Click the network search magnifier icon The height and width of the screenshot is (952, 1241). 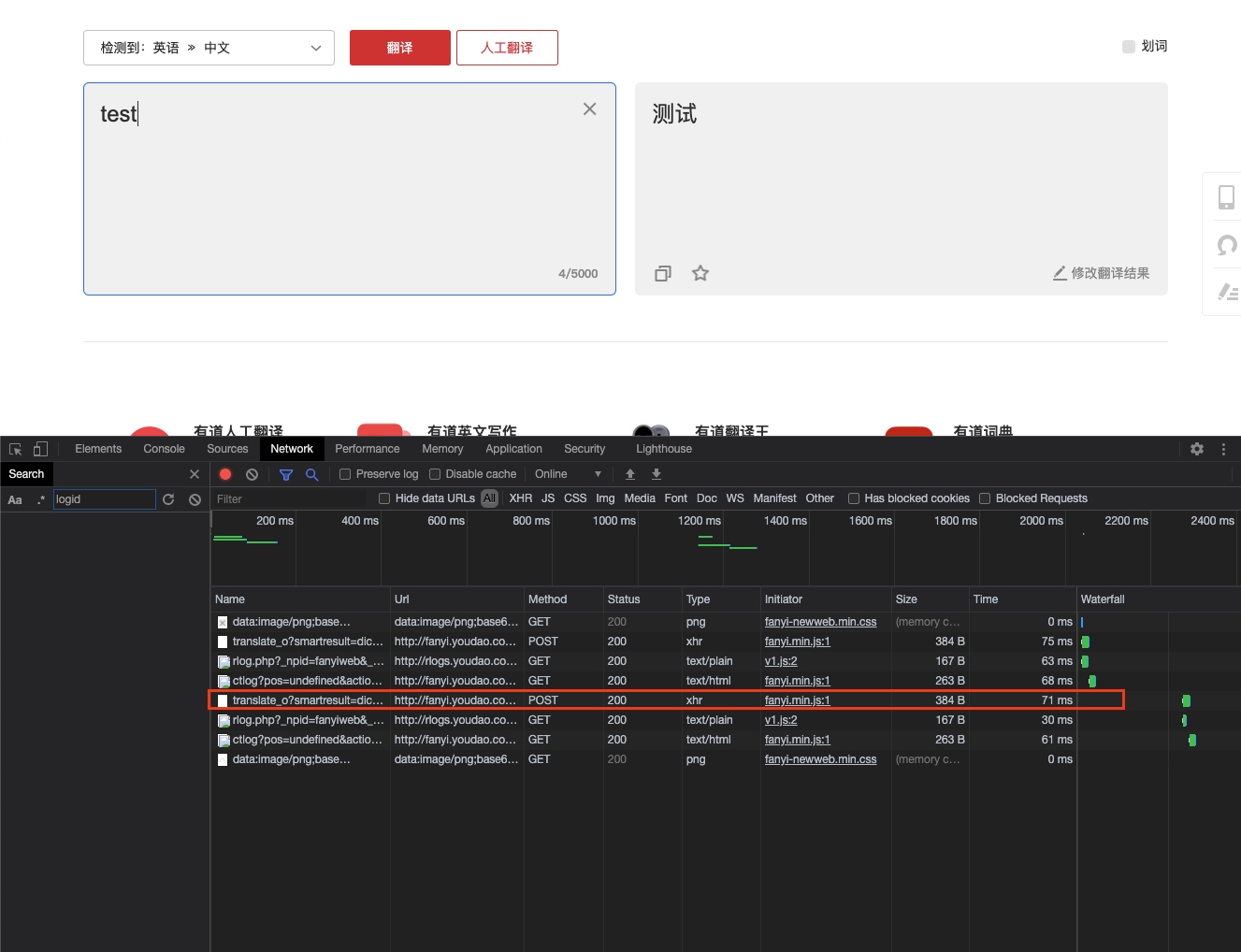[311, 474]
